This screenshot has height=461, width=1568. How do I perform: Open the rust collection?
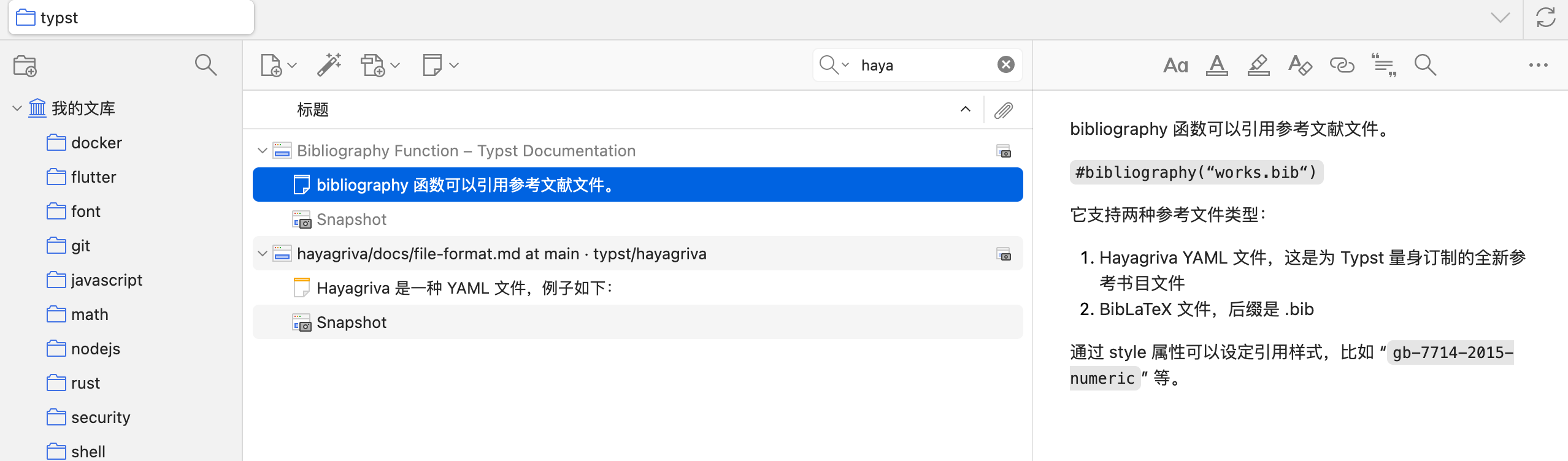85,383
